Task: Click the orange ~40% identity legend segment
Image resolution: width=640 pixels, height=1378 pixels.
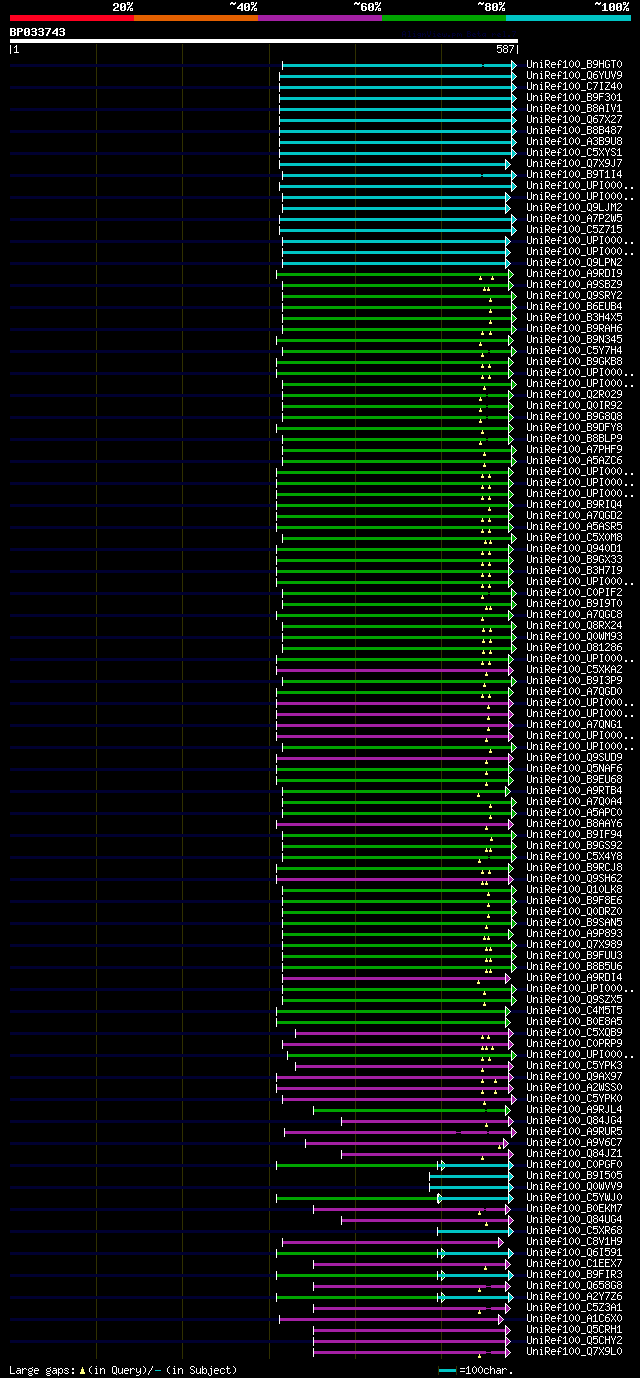Action: [196, 17]
